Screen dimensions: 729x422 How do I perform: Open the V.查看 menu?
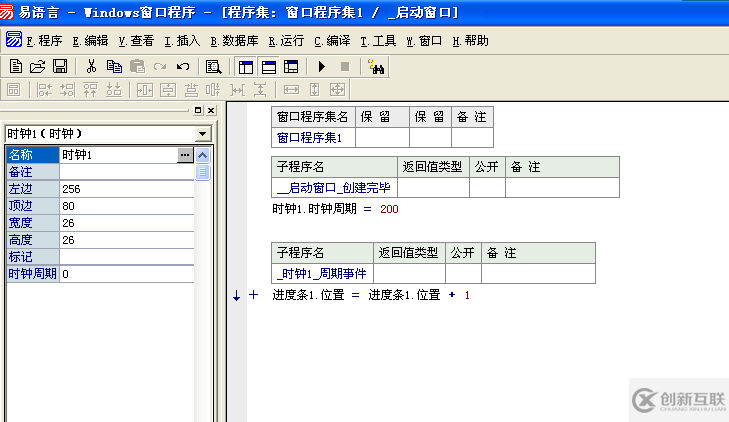[136, 41]
